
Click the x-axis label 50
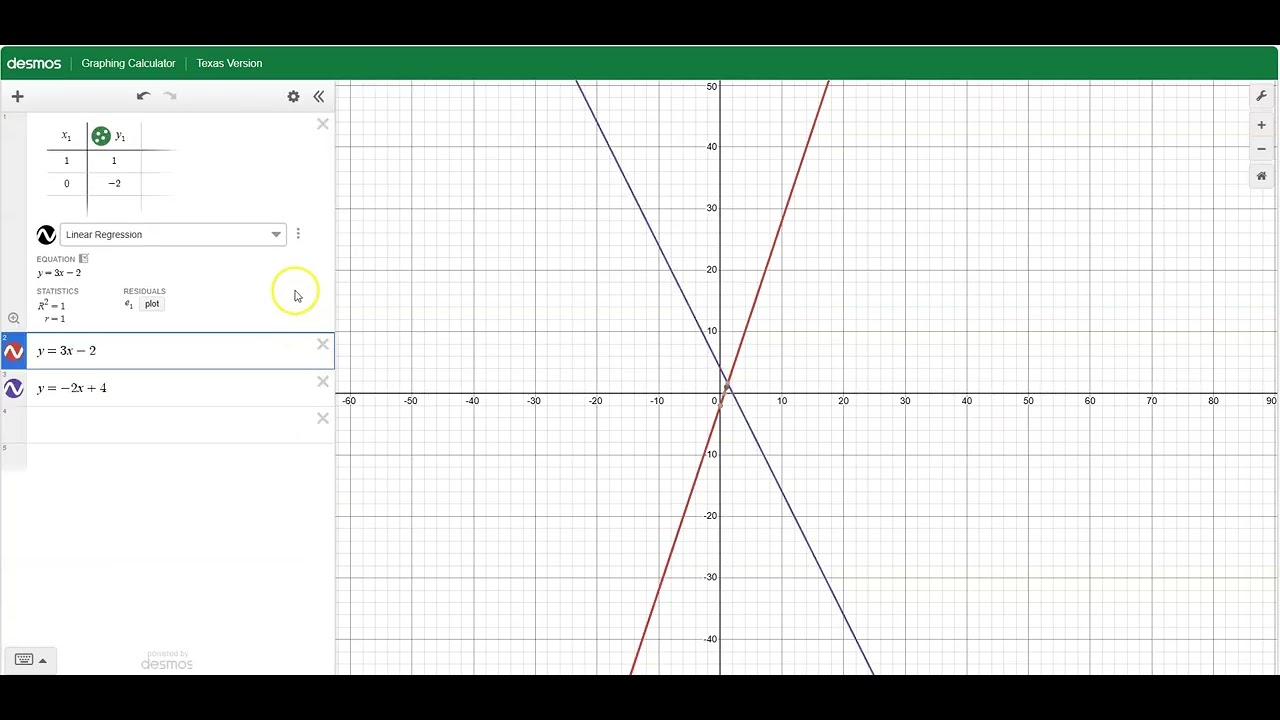[x=1028, y=401]
